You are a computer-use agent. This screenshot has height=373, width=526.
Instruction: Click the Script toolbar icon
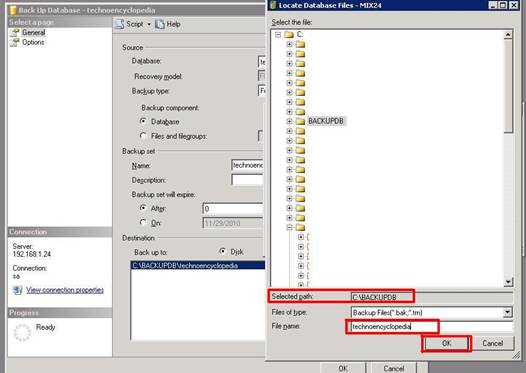tap(120, 24)
